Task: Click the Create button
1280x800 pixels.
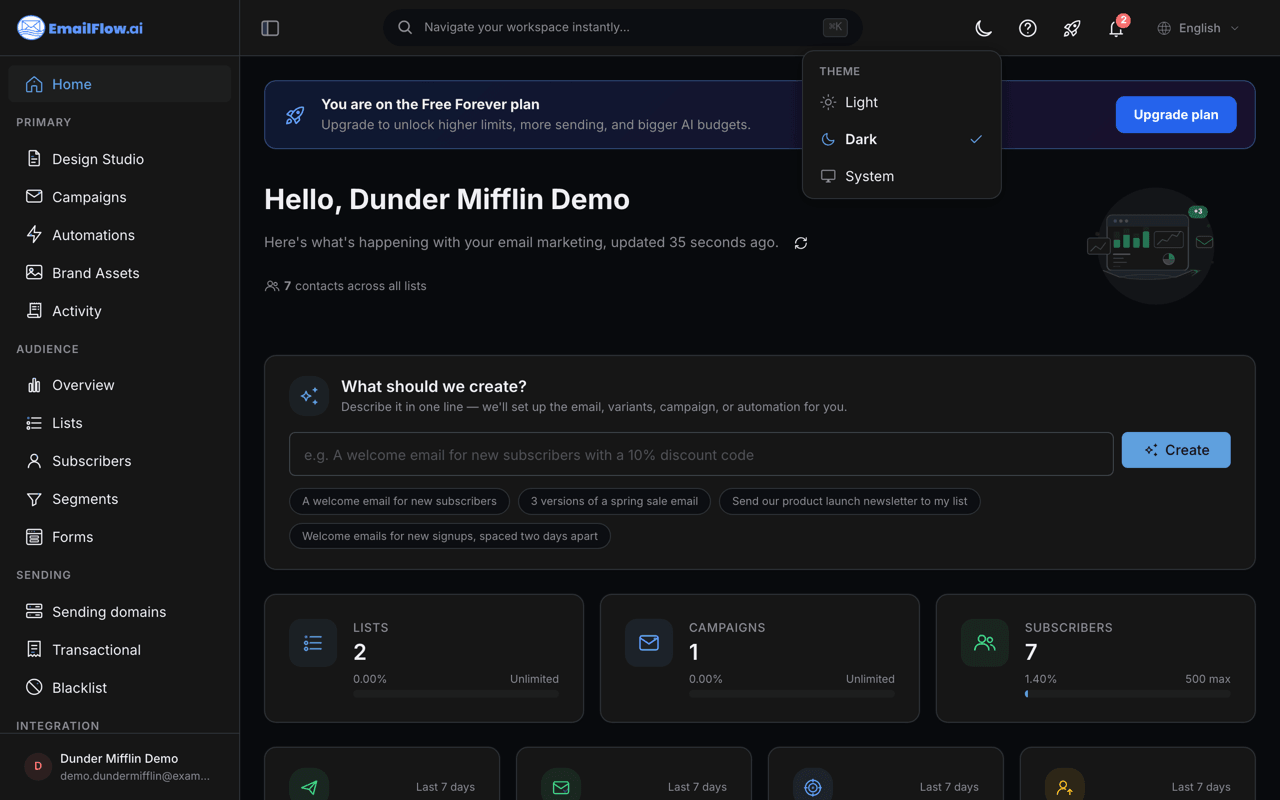Action: tap(1176, 450)
